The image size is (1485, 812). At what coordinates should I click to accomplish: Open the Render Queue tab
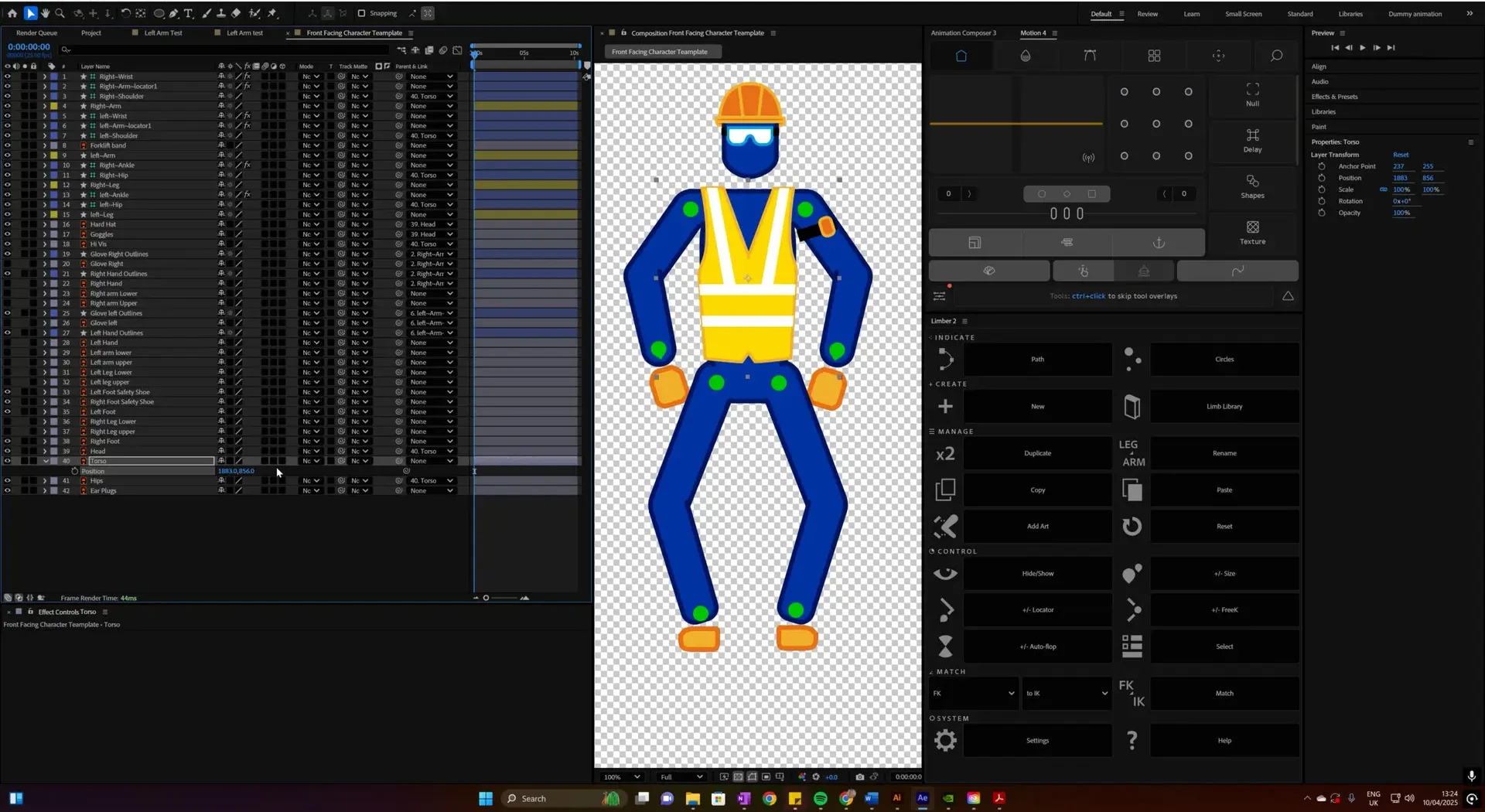pyautogui.click(x=36, y=33)
